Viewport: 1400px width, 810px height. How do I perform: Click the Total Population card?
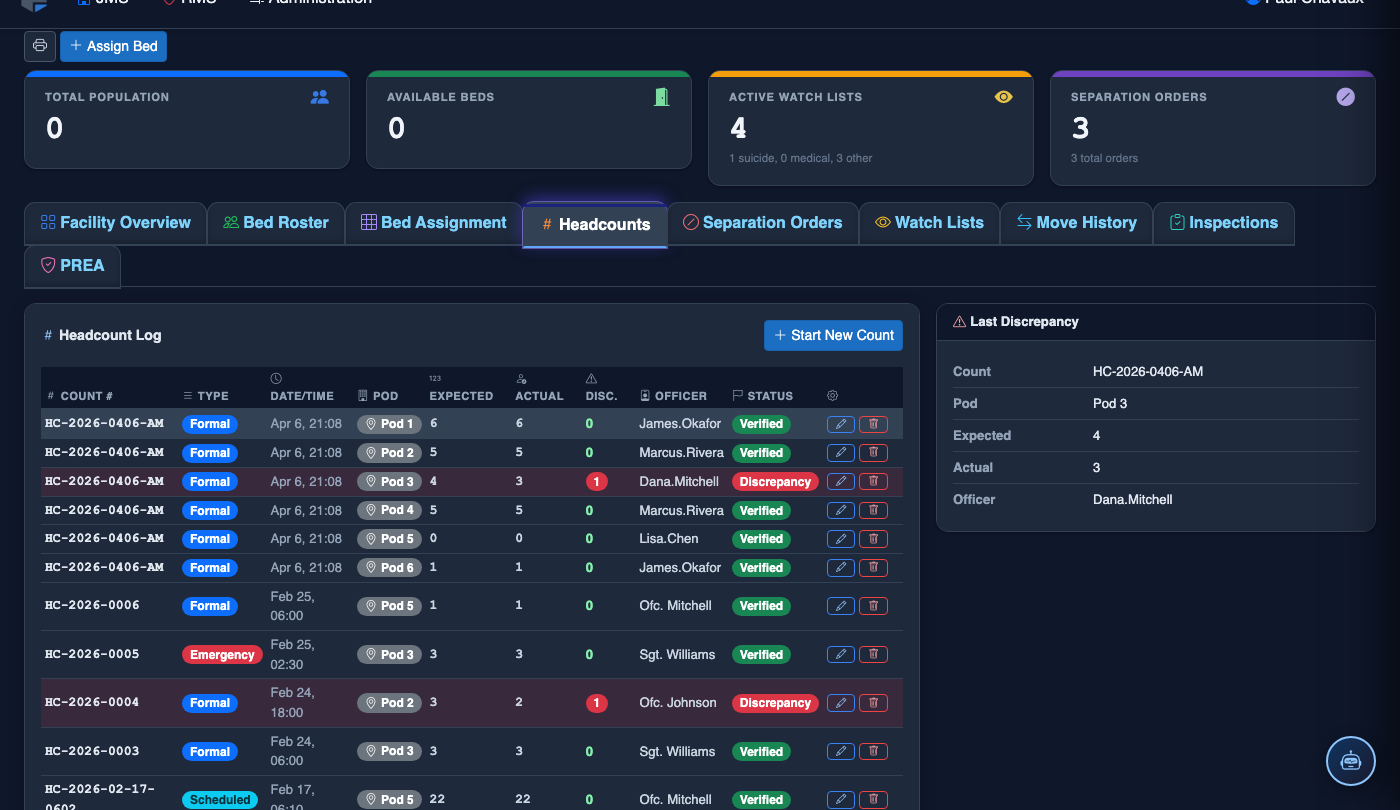187,120
